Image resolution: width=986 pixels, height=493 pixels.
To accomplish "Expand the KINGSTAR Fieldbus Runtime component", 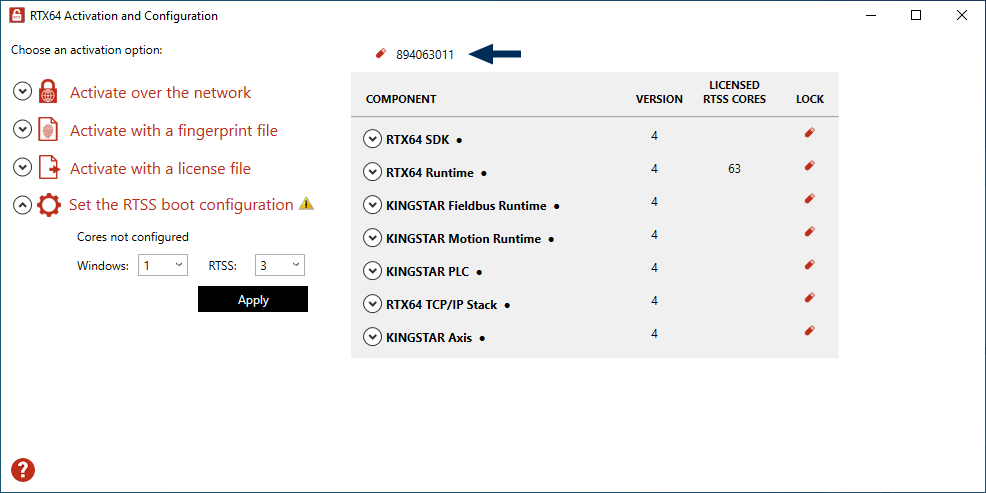I will [x=372, y=205].
